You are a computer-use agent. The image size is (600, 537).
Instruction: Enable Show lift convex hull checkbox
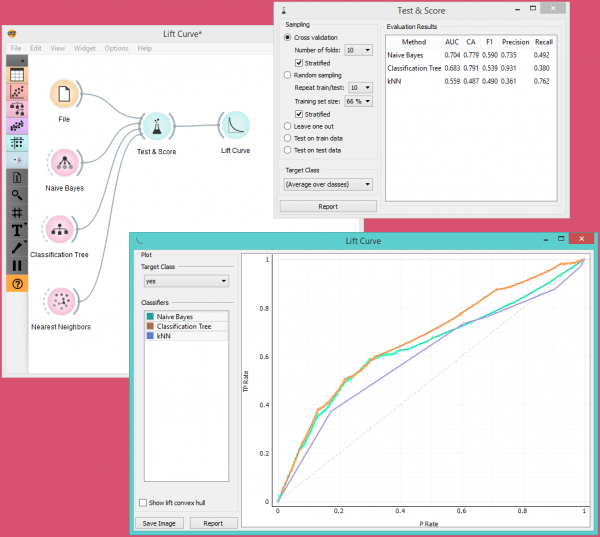145,502
